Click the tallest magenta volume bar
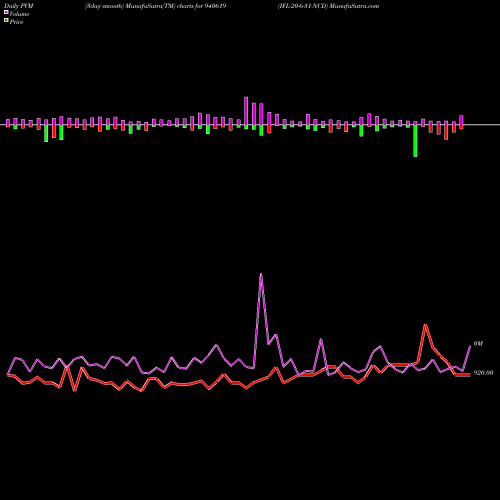 point(246,111)
